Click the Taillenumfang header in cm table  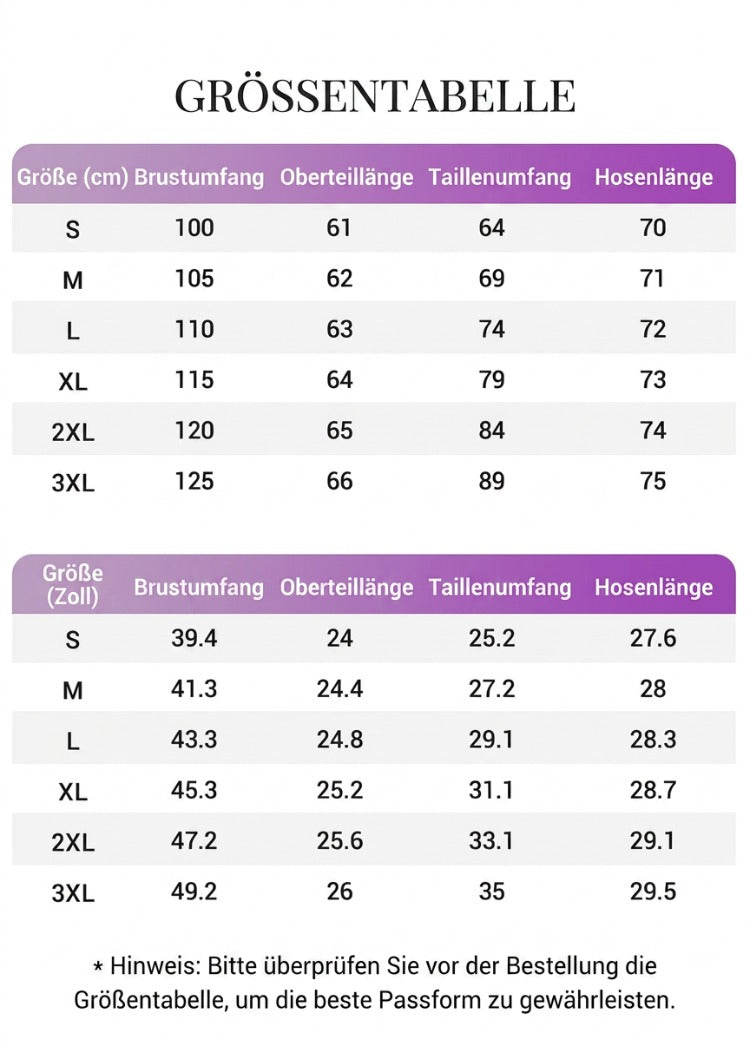coord(500,177)
